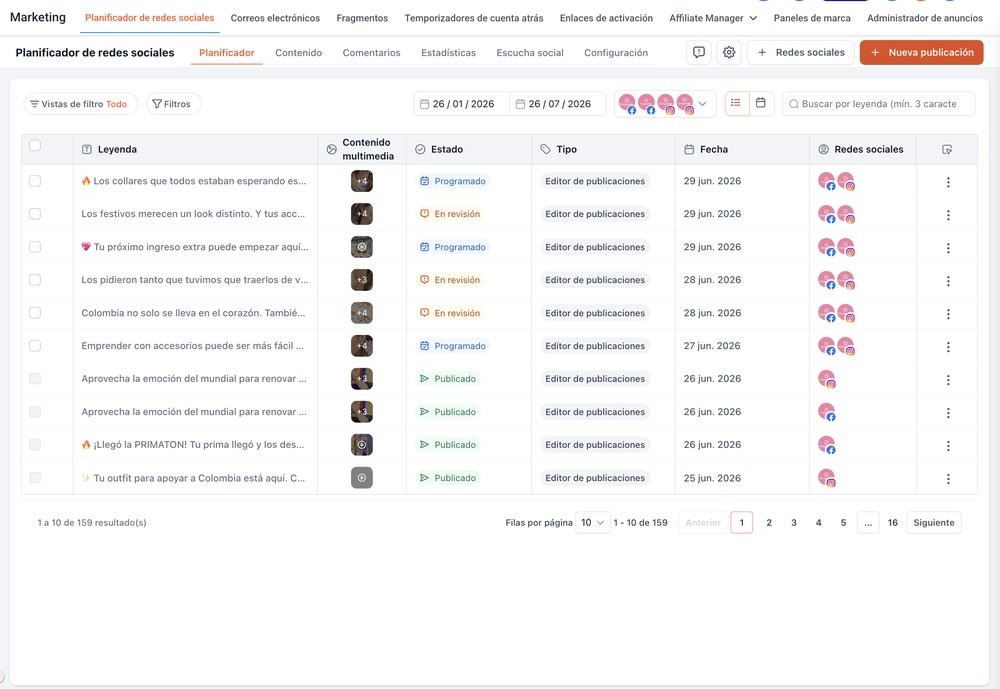Check the 'Los collares que todos' row checkbox
This screenshot has width=1000, height=689.
click(x=35, y=181)
